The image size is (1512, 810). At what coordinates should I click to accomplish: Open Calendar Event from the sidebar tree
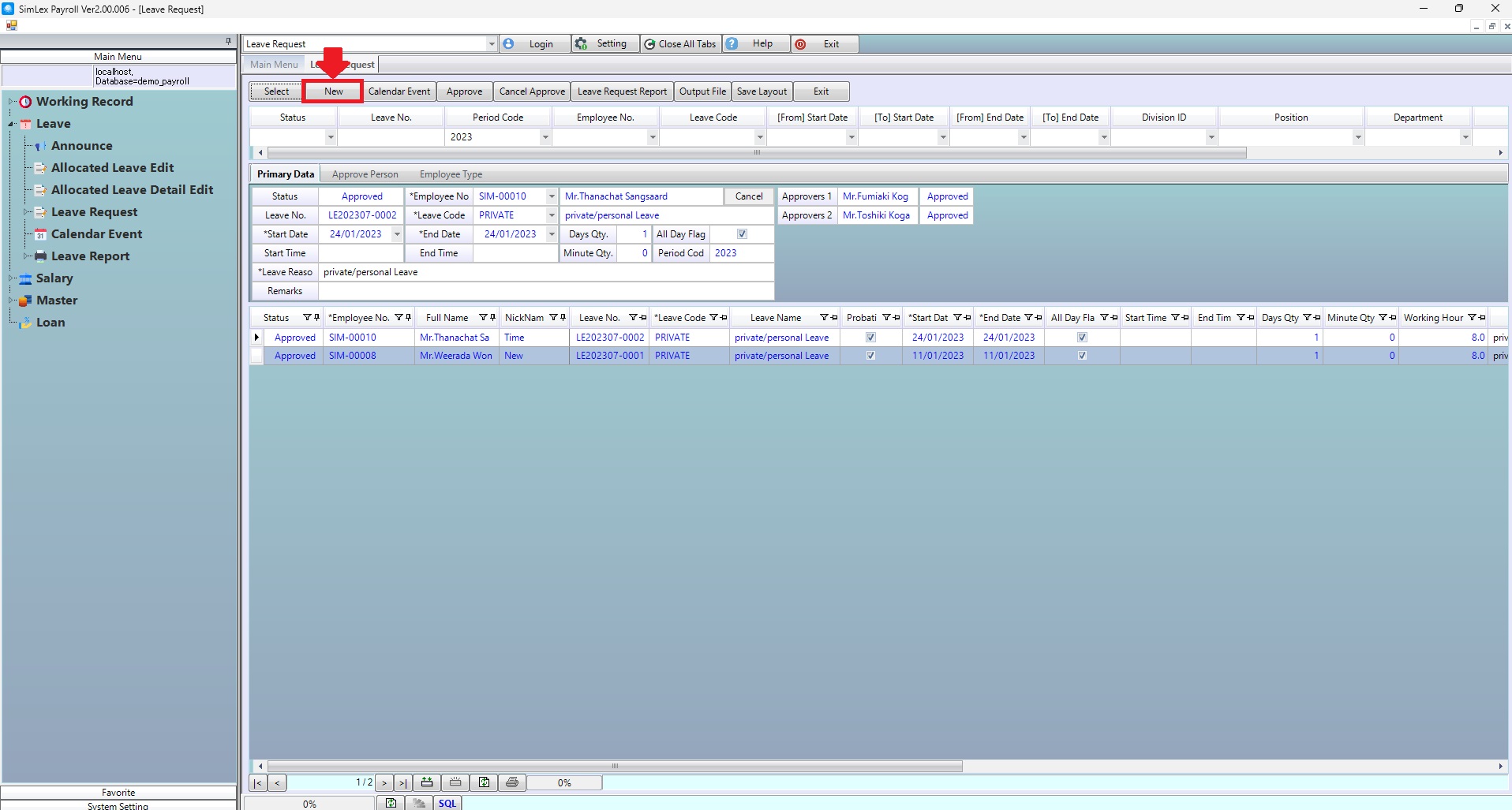coord(96,234)
